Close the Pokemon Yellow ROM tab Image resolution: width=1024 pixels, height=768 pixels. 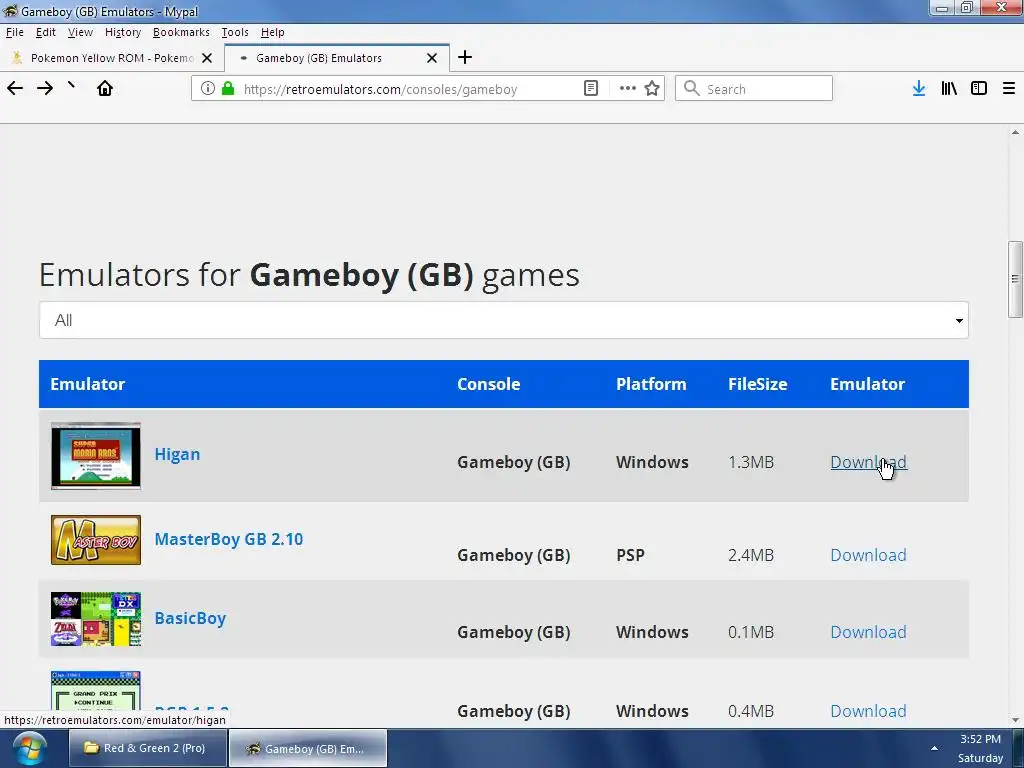(x=207, y=58)
